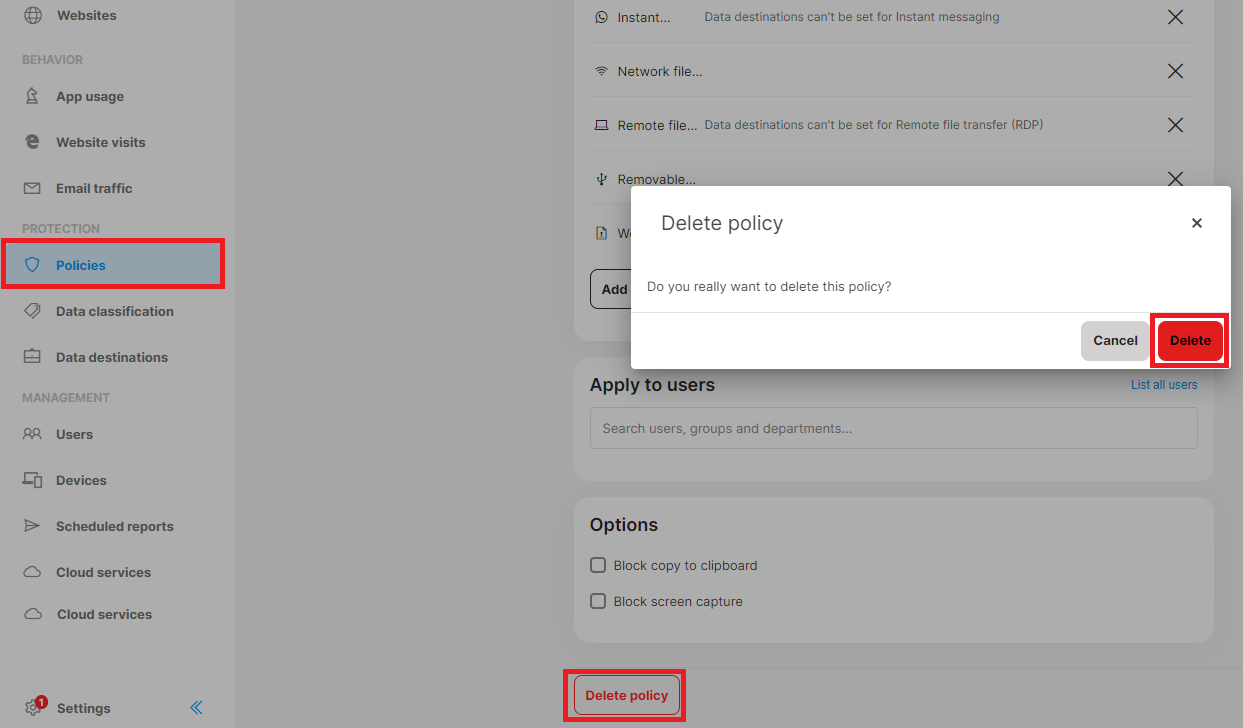Screen dimensions: 1243x728
Task: Select the App usage sidebar icon
Action: pyautogui.click(x=31, y=95)
